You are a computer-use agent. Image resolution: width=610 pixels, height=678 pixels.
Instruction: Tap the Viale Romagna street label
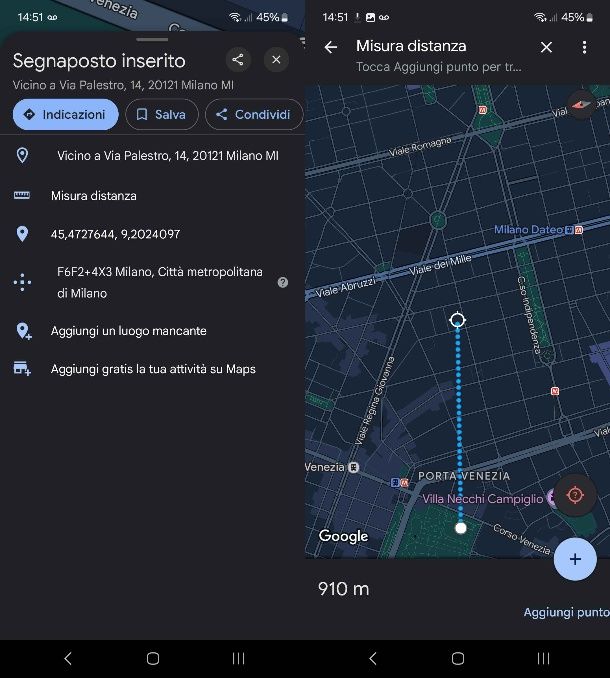pos(420,146)
